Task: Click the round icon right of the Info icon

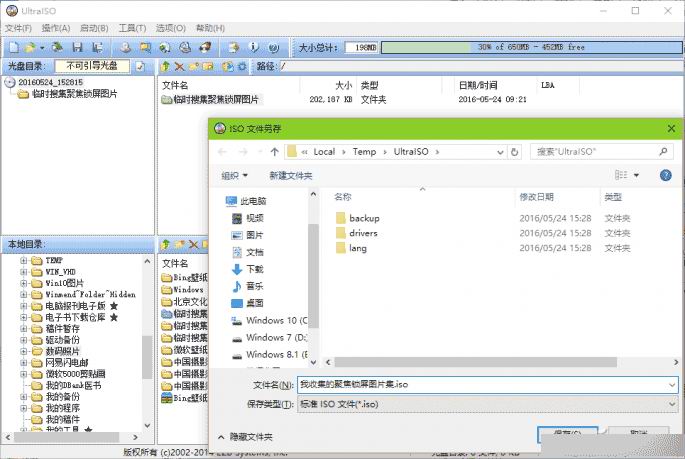Action: tap(274, 47)
